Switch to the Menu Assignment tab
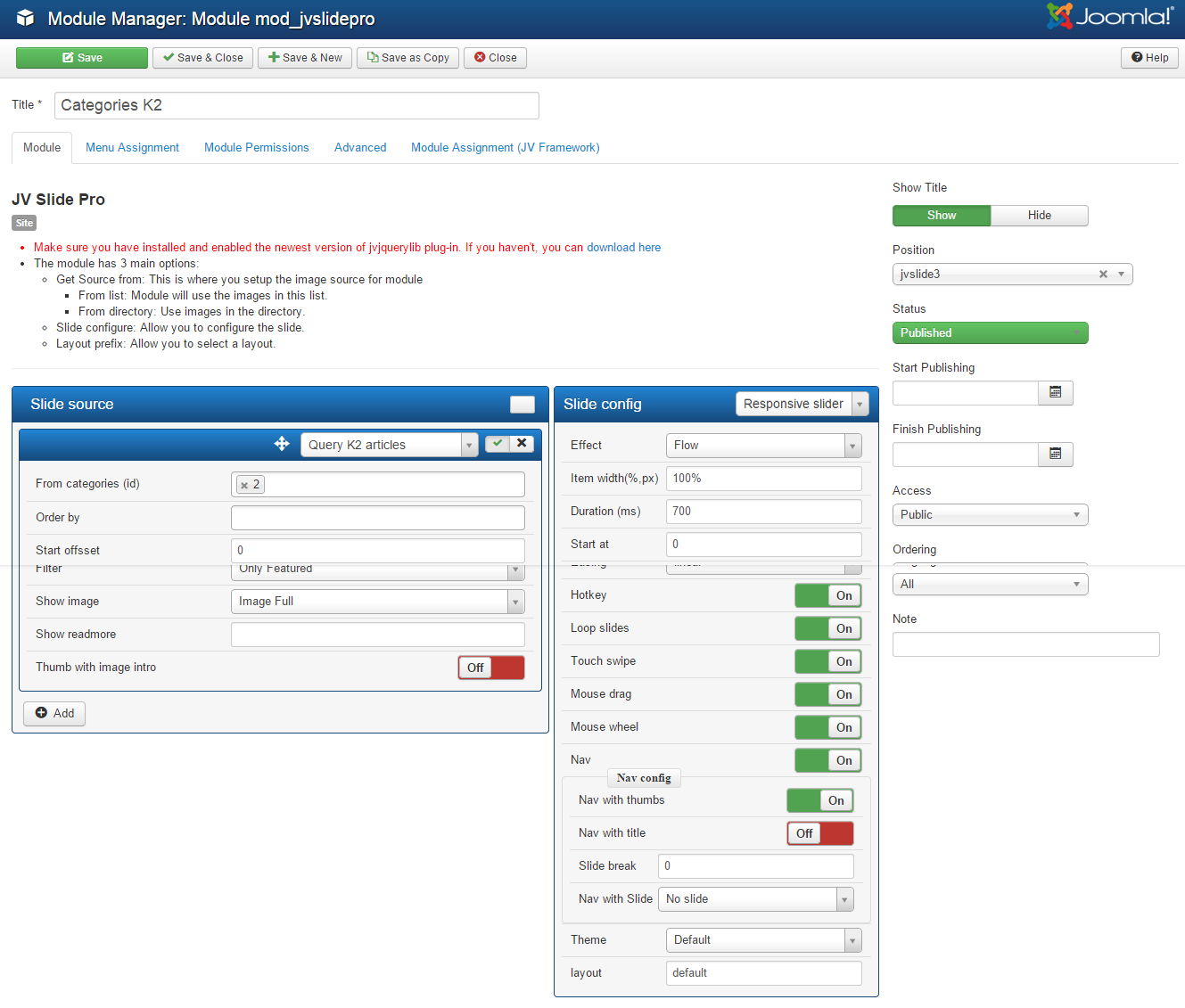This screenshot has height=1008, width=1185. click(132, 148)
